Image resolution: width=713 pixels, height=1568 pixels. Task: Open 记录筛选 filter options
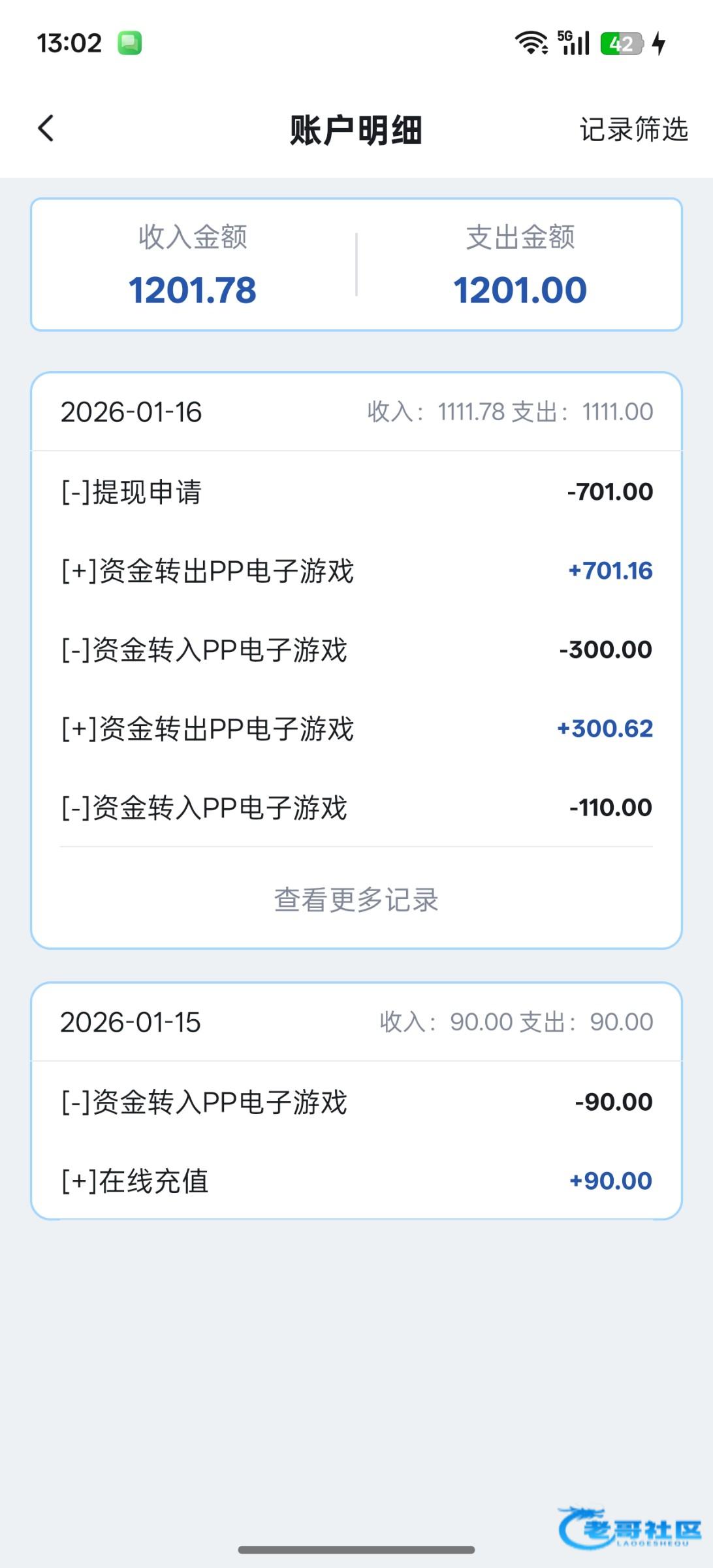pos(633,129)
